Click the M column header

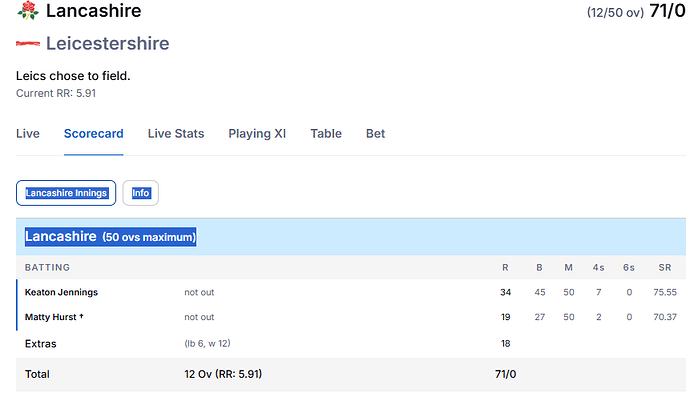click(x=569, y=268)
